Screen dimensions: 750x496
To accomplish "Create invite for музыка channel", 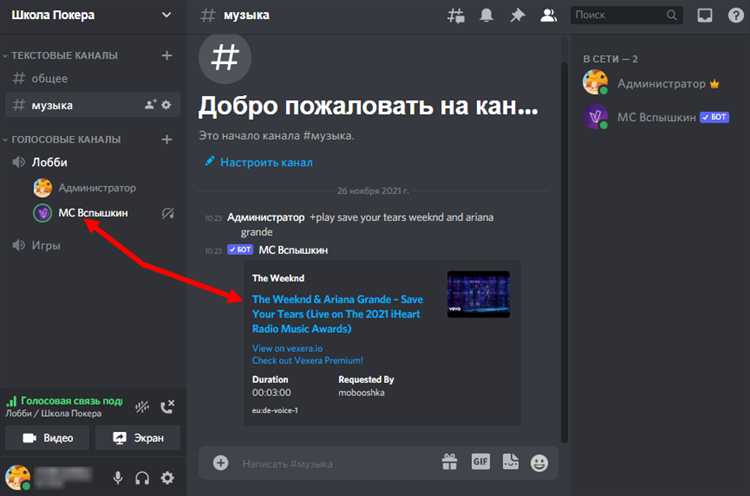I will pos(150,104).
